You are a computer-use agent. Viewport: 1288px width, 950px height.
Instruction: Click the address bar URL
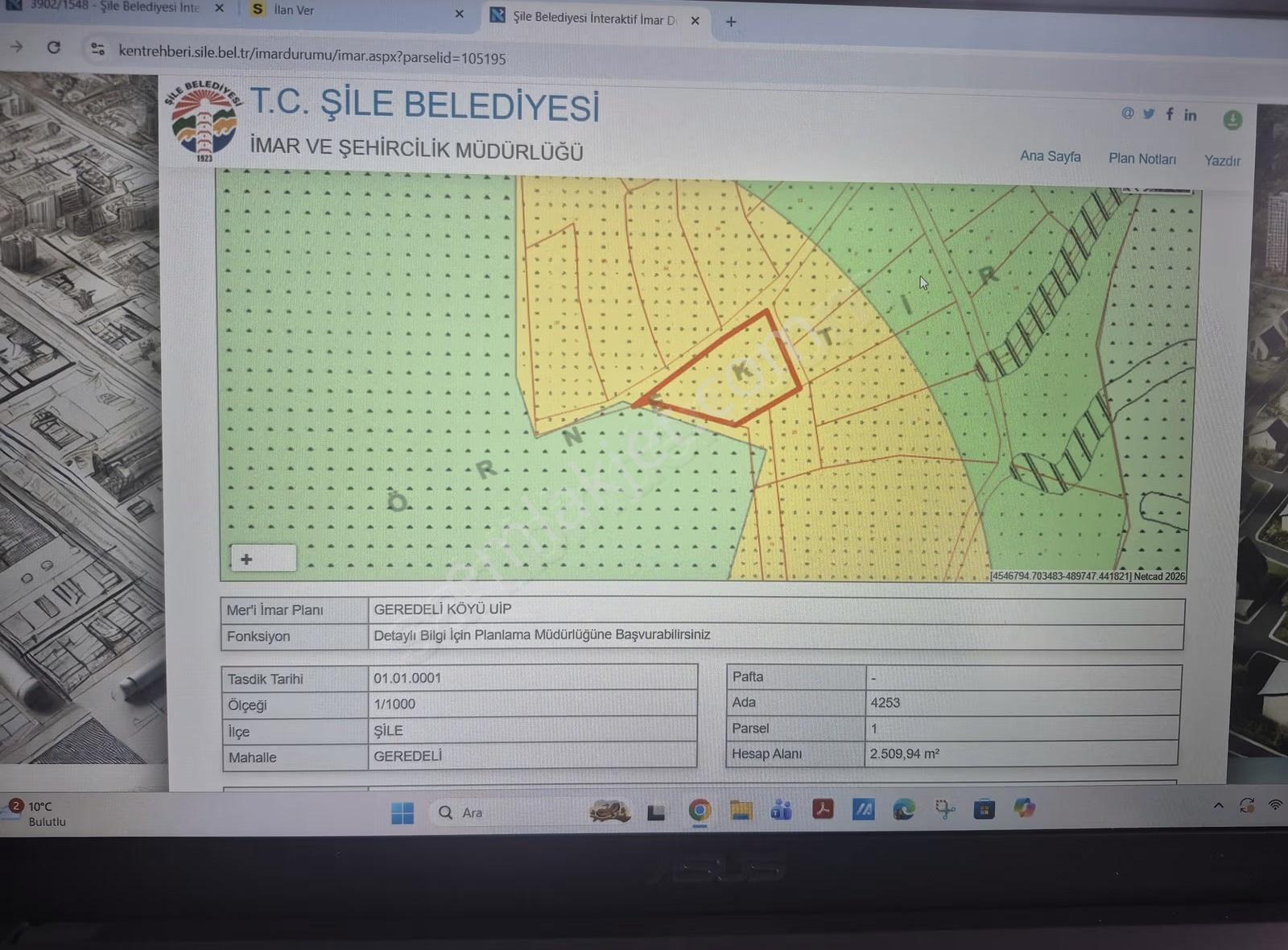312,55
